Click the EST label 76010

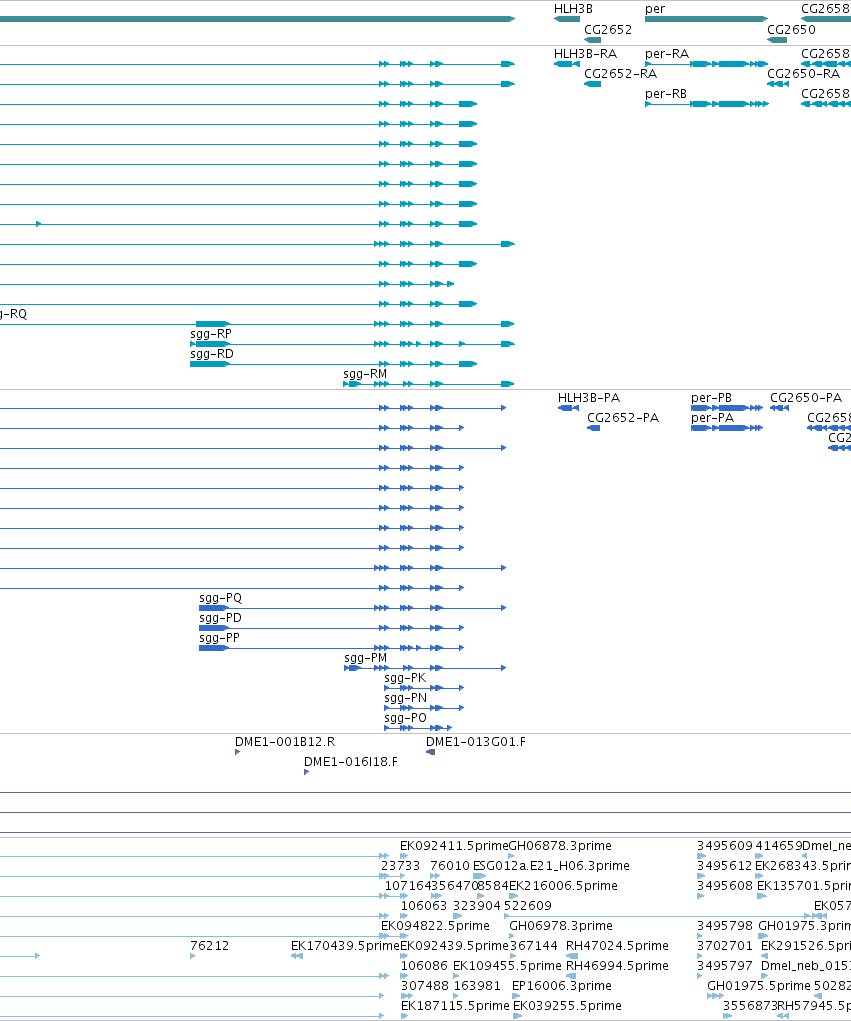coord(450,866)
